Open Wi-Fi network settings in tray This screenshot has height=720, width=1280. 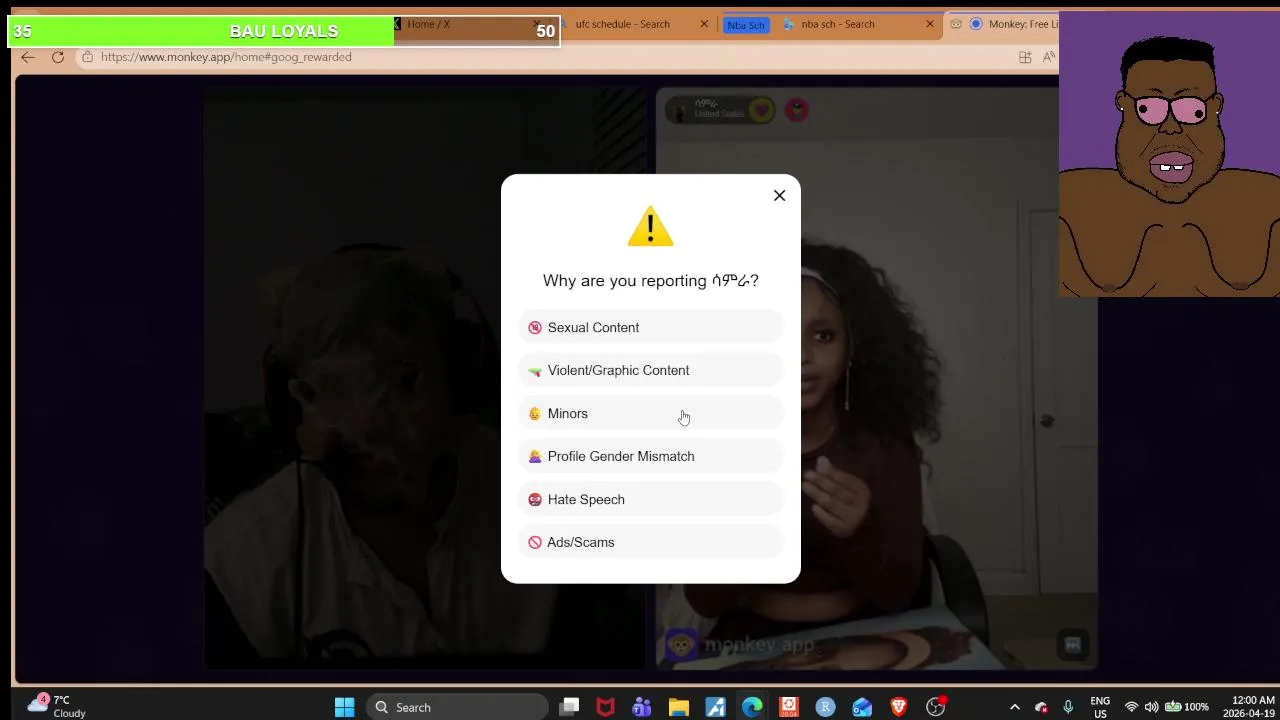[1131, 707]
